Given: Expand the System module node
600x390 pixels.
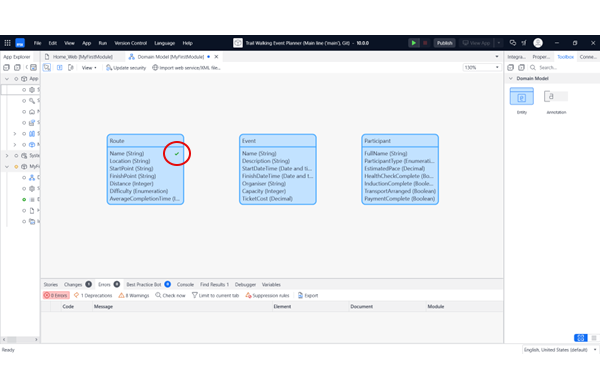Looking at the screenshot, I should coord(7,155).
